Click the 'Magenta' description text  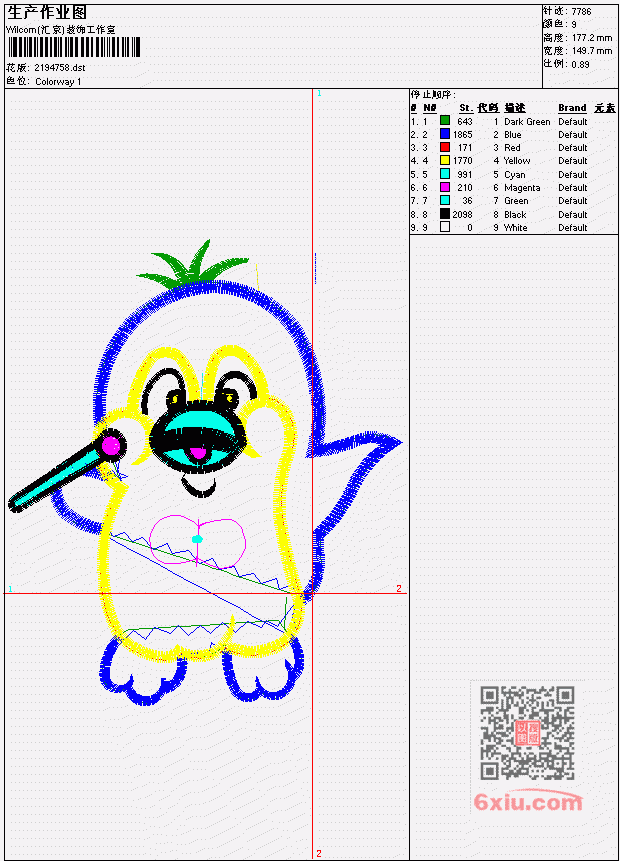522,188
